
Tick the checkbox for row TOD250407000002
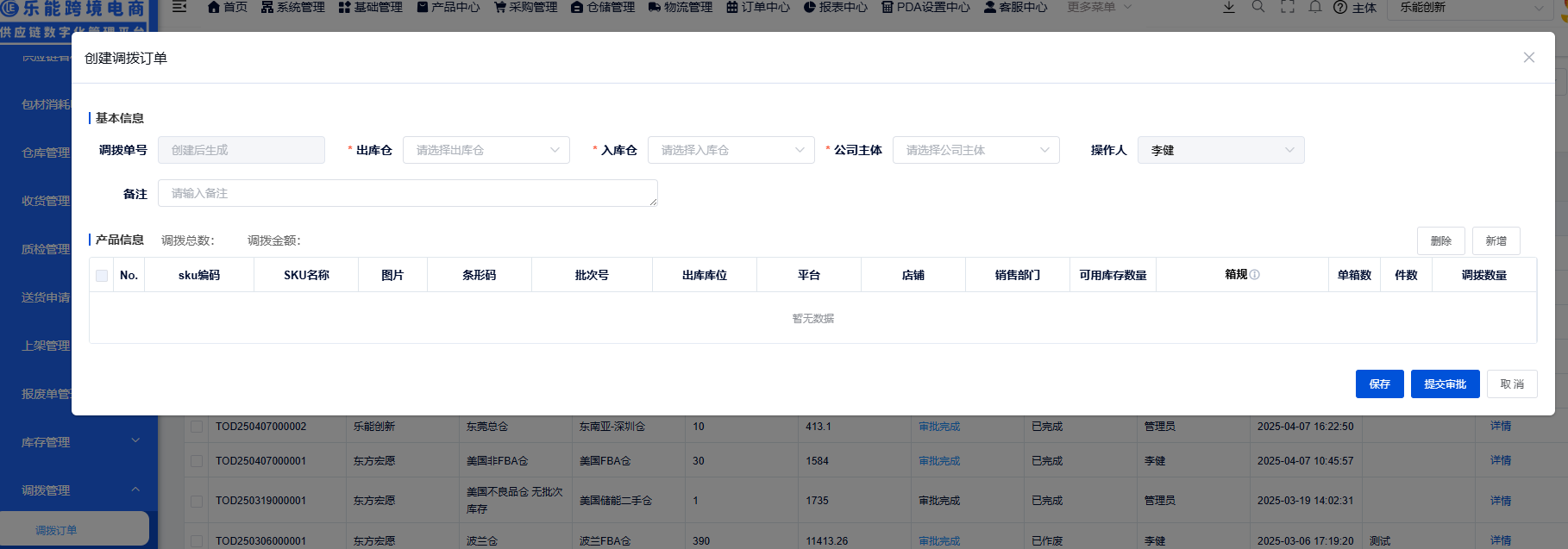tap(197, 427)
